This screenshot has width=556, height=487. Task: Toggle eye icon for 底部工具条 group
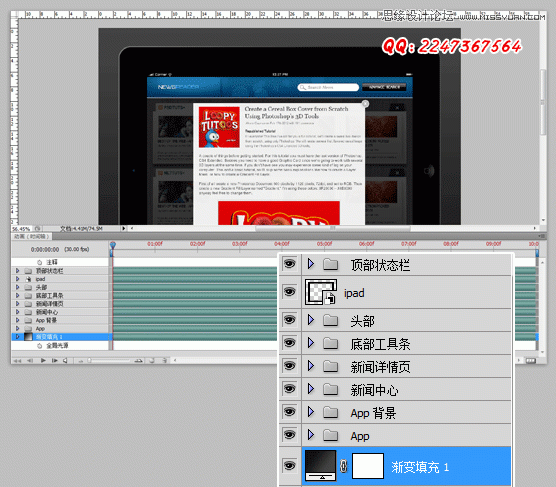(290, 343)
